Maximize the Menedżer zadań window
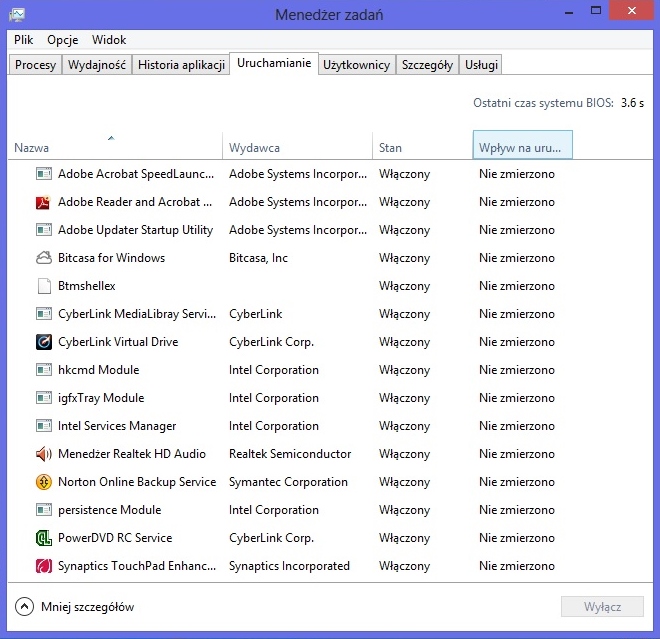The height and width of the screenshot is (639, 660). point(596,11)
